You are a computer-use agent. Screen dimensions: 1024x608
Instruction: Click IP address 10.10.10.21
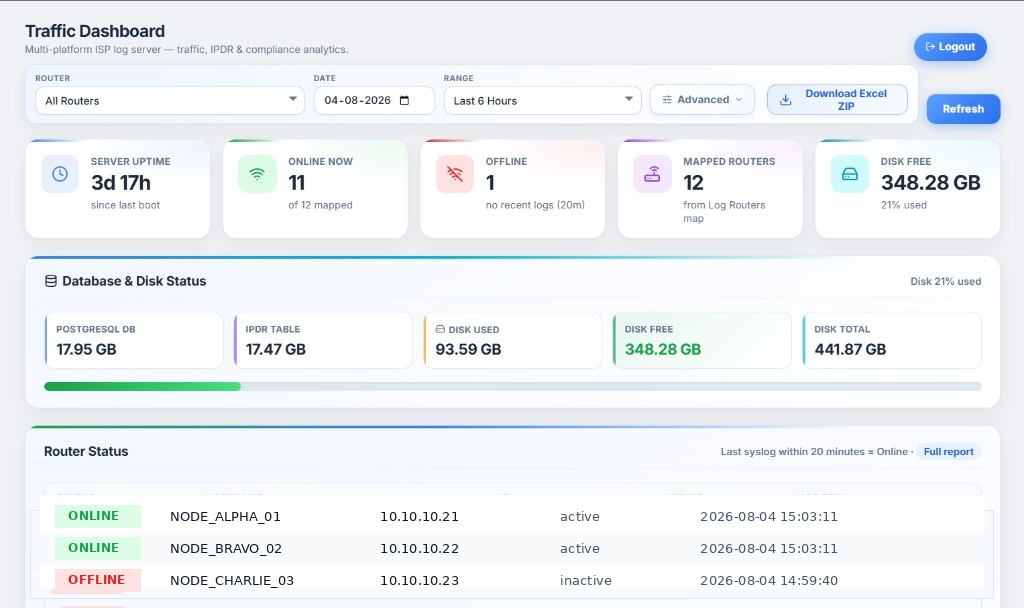click(x=419, y=517)
